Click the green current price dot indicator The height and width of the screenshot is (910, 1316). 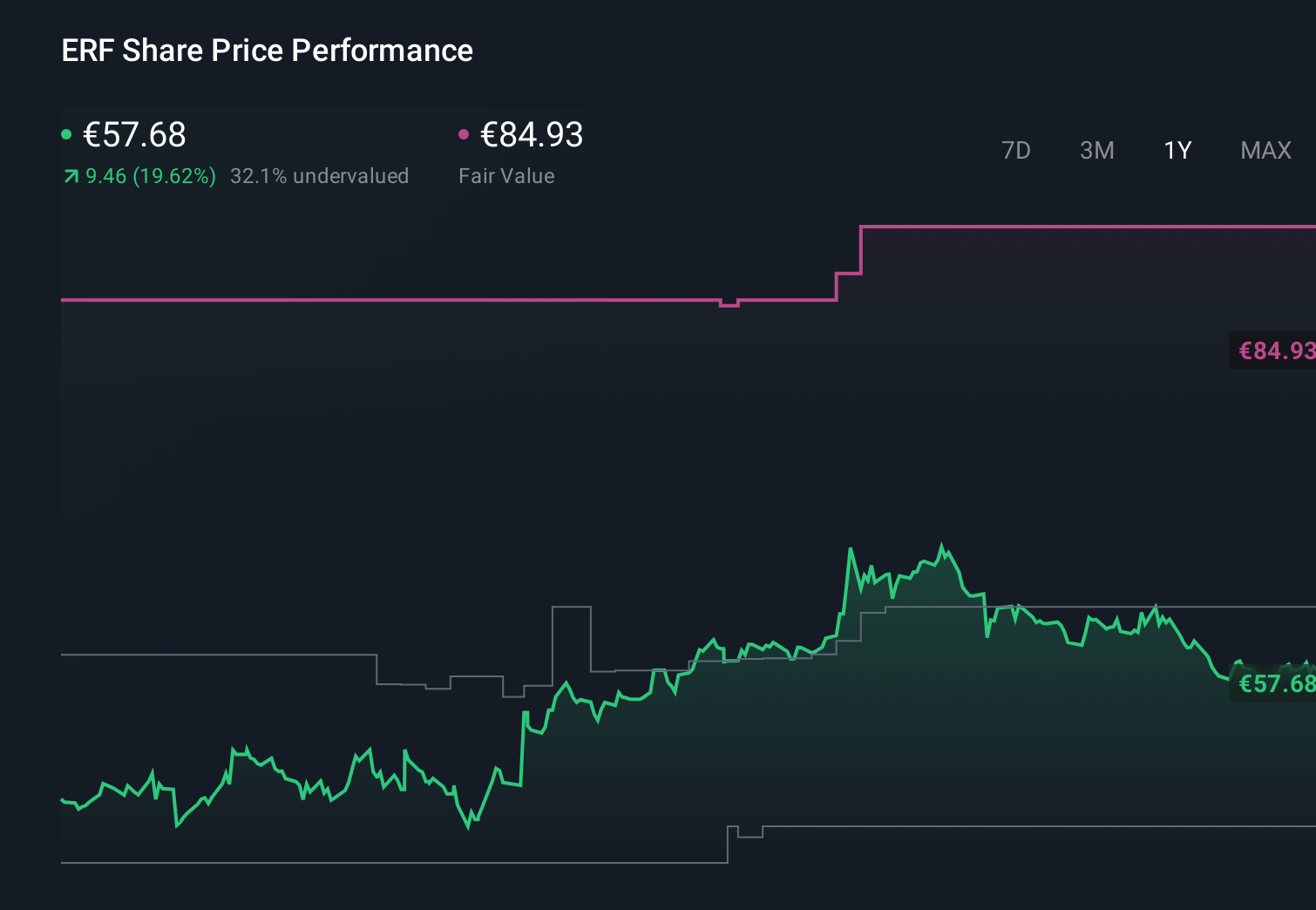pos(67,133)
